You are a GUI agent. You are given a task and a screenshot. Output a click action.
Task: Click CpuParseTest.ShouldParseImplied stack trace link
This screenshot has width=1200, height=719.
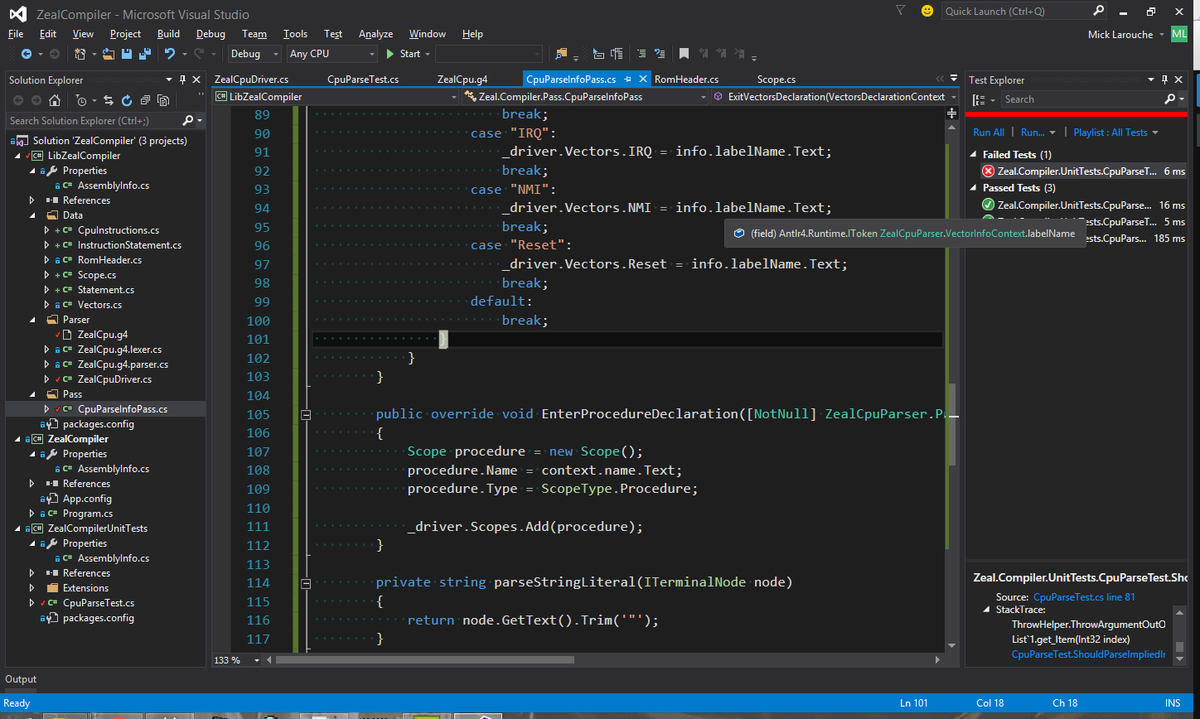[1088, 654]
